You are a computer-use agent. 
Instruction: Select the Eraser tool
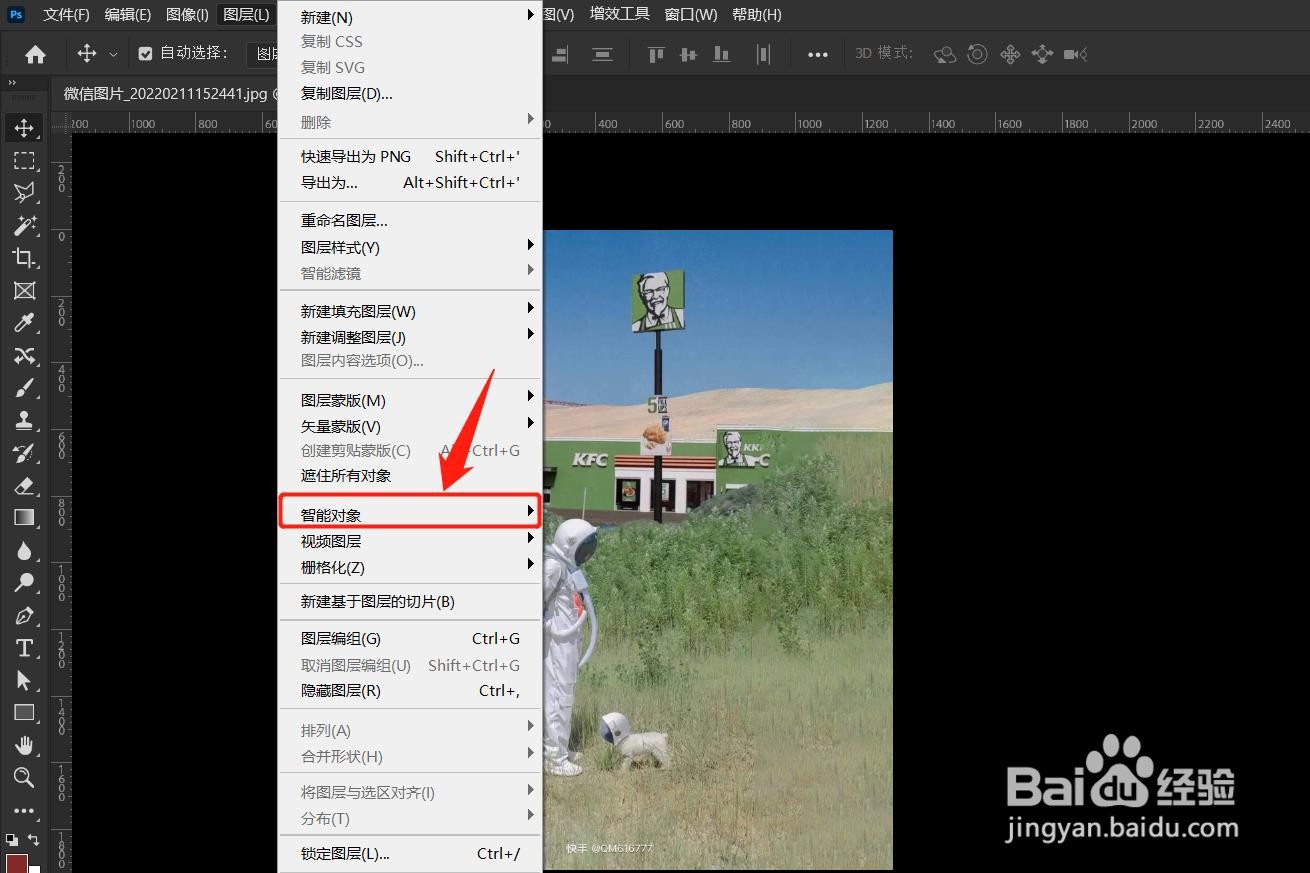[x=25, y=486]
